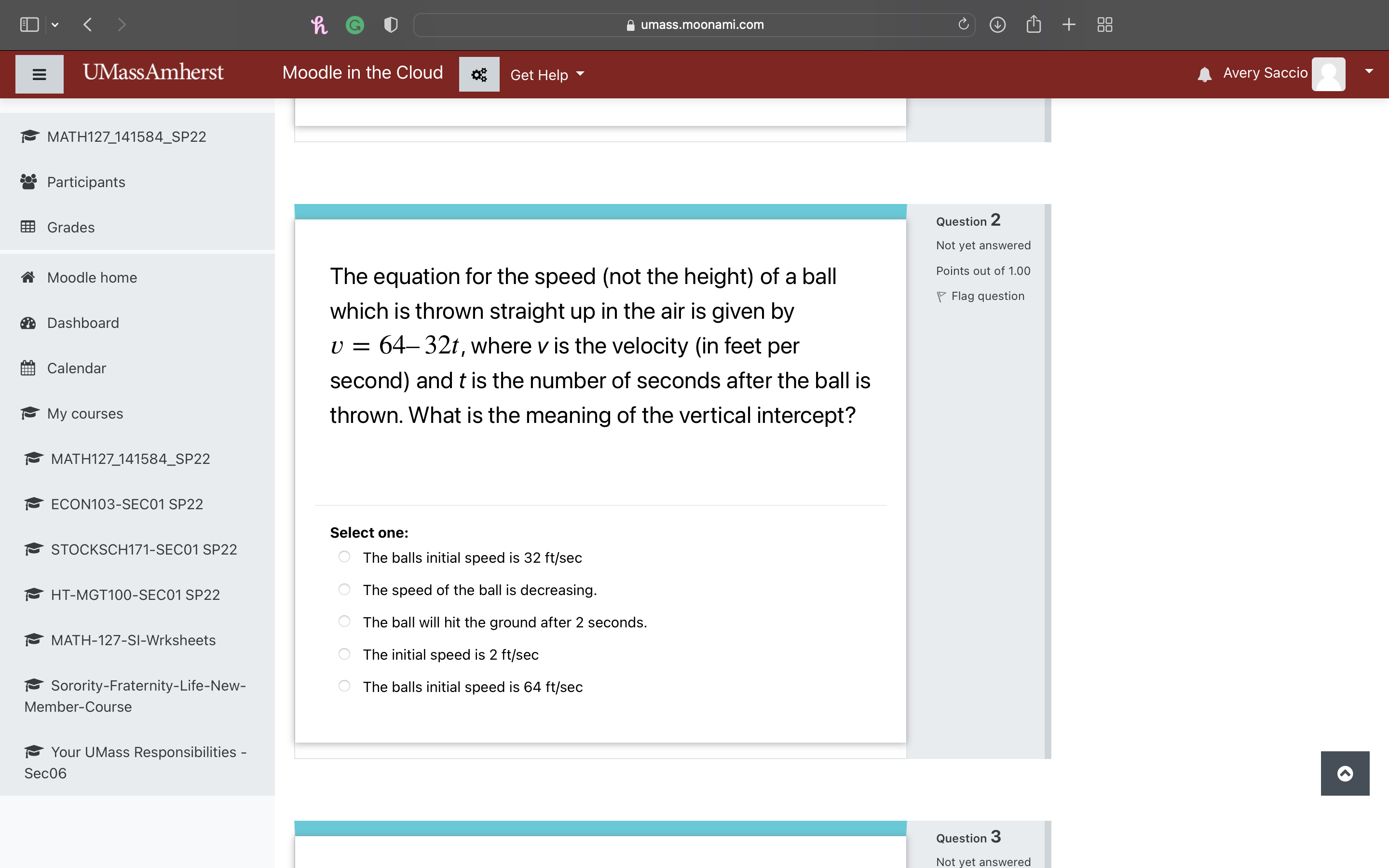This screenshot has height=868, width=1389.
Task: Open the Moodle hamburger navigation menu
Action: coord(39,74)
